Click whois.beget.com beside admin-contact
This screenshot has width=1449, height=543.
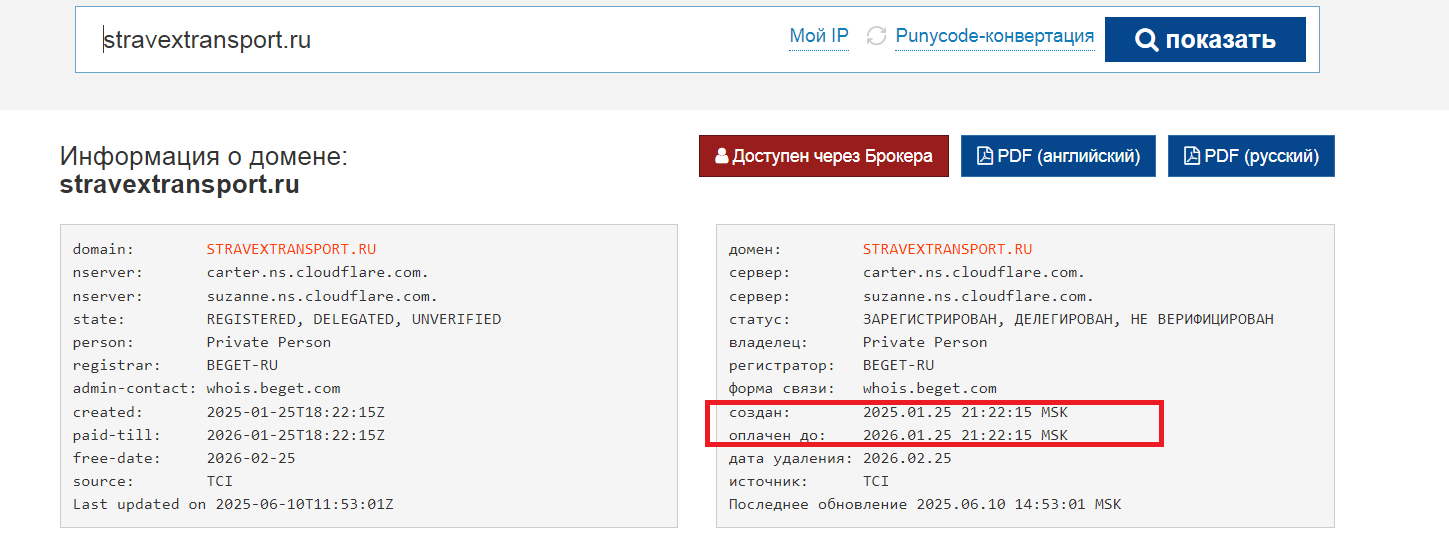pos(273,388)
